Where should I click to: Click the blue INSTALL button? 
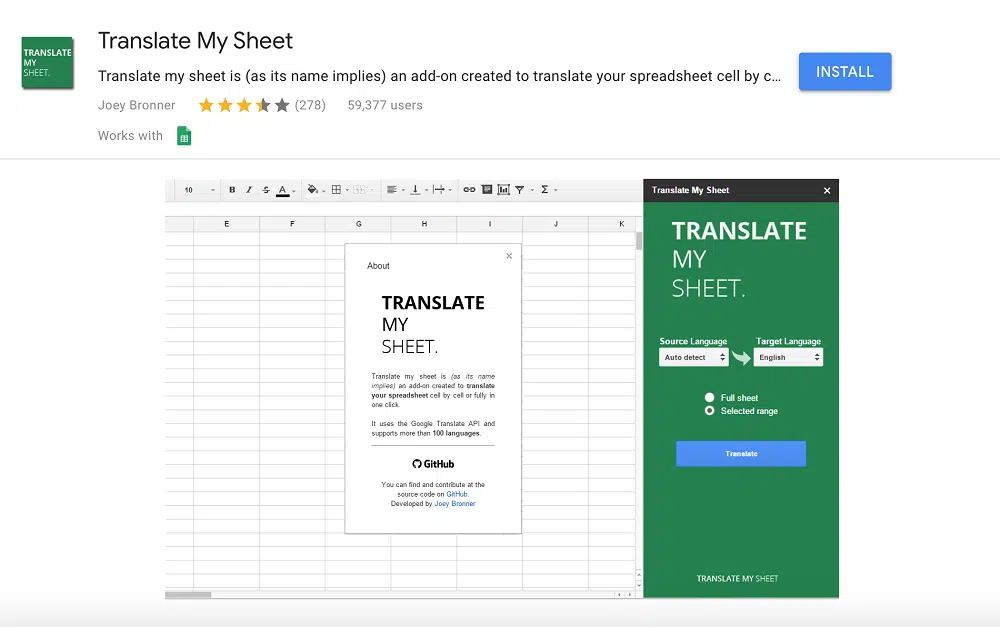pyautogui.click(x=845, y=71)
